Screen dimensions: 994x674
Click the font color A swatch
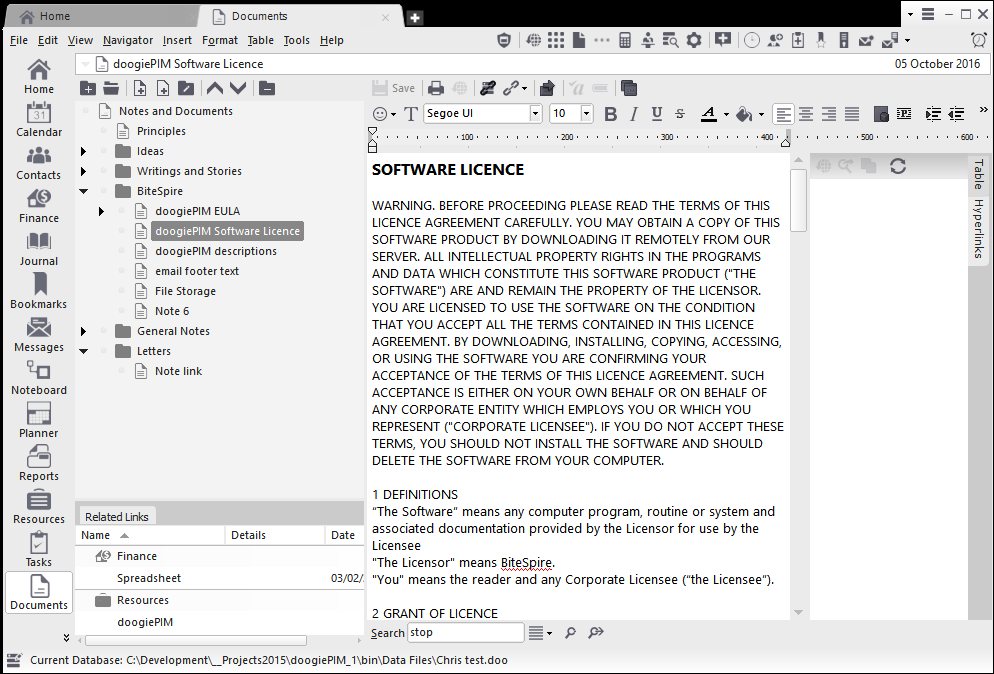709,114
